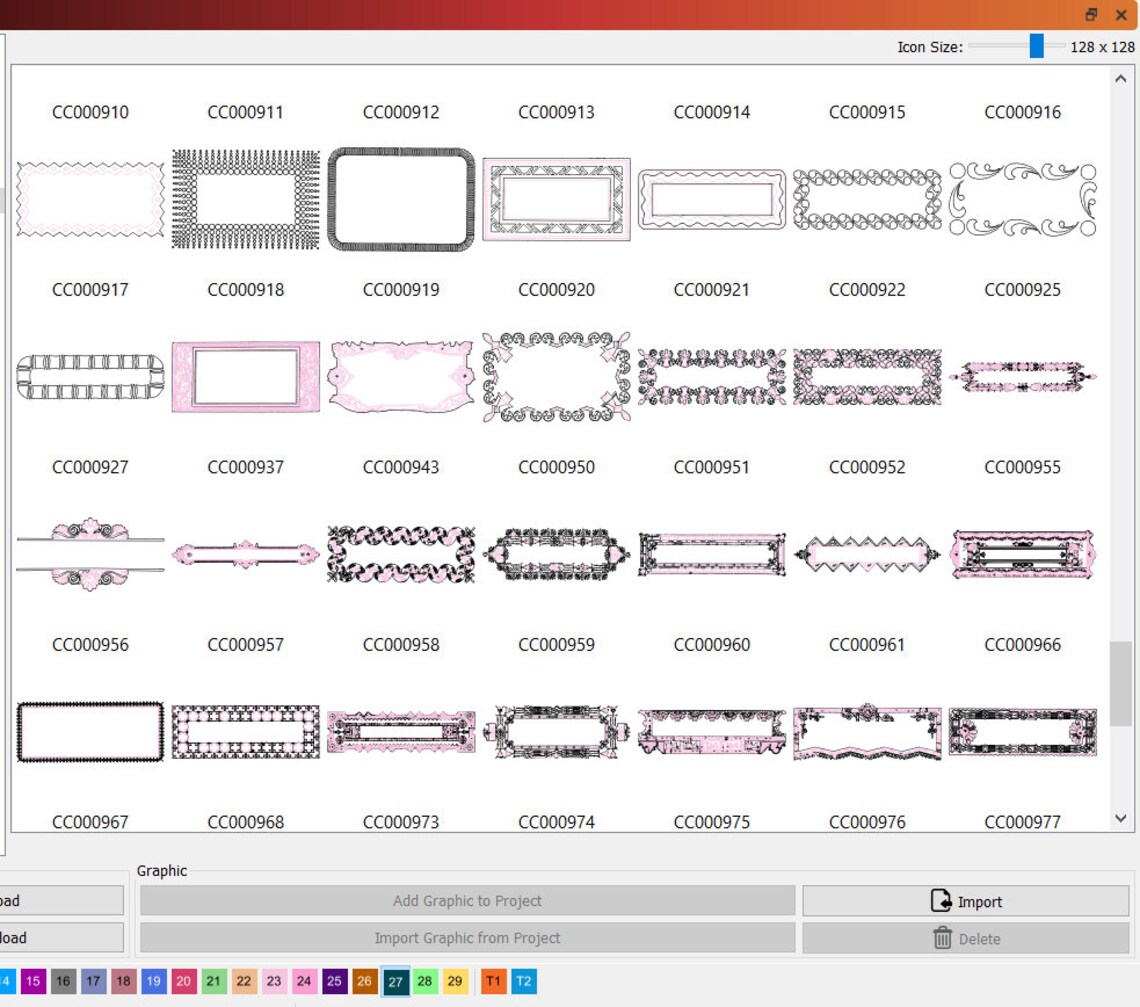Select the CC000917 zigzag frame graphic

[x=90, y=199]
